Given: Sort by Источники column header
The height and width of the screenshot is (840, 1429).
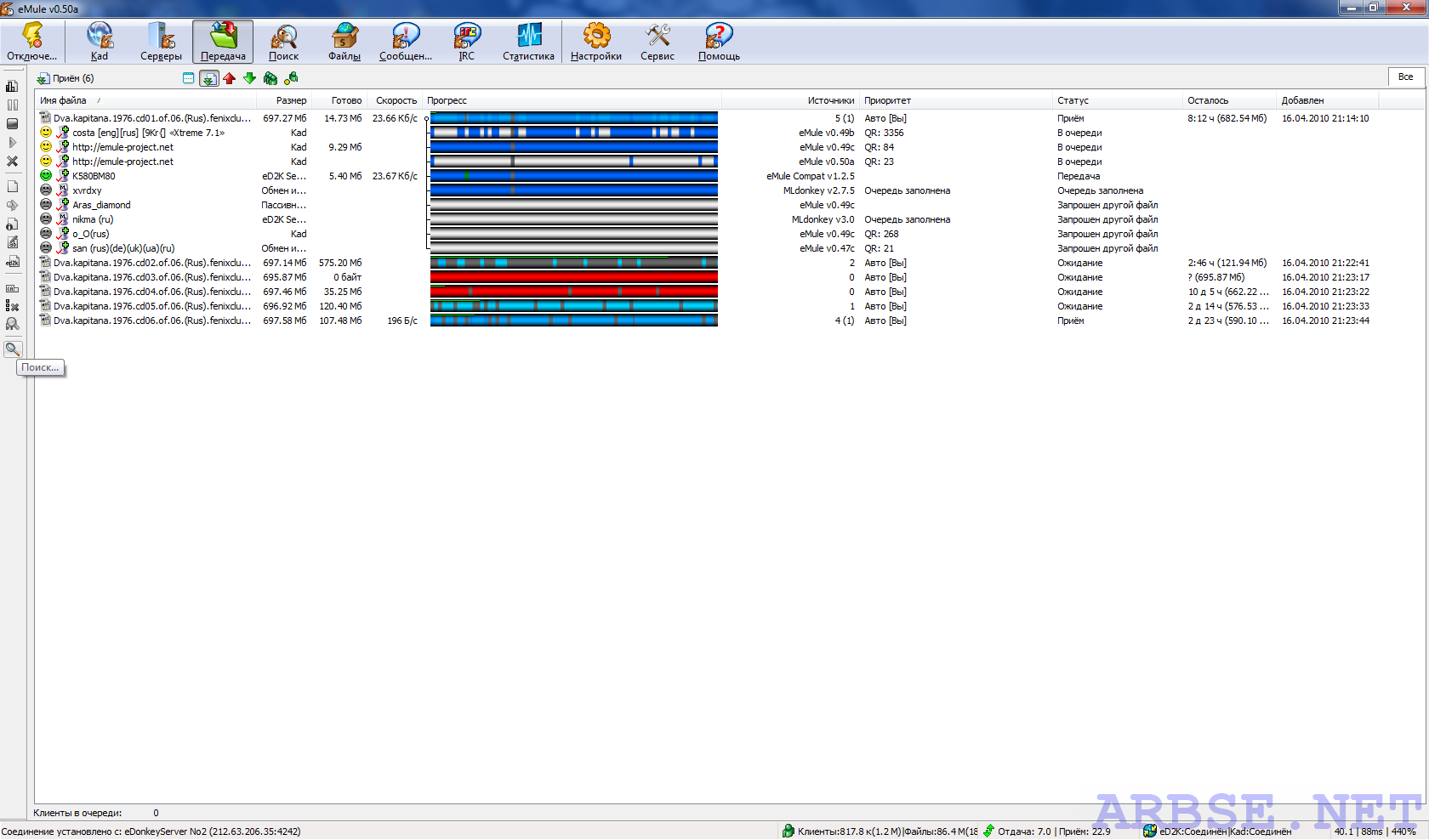Looking at the screenshot, I should (x=790, y=100).
